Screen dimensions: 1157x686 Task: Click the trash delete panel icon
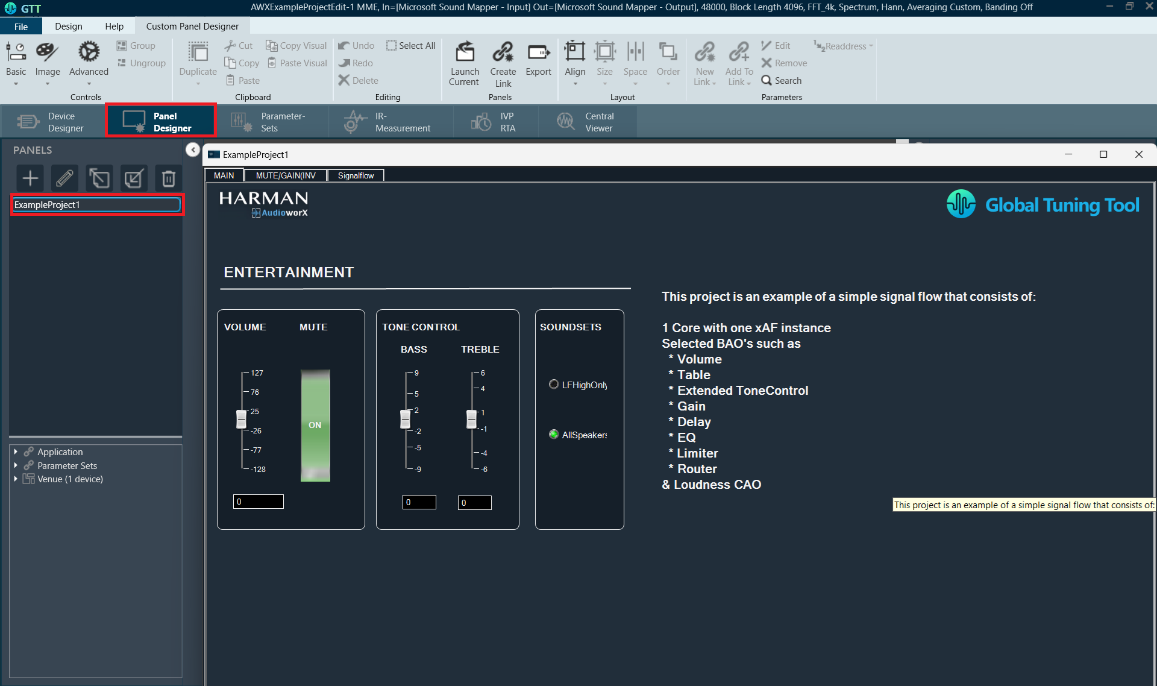point(168,179)
